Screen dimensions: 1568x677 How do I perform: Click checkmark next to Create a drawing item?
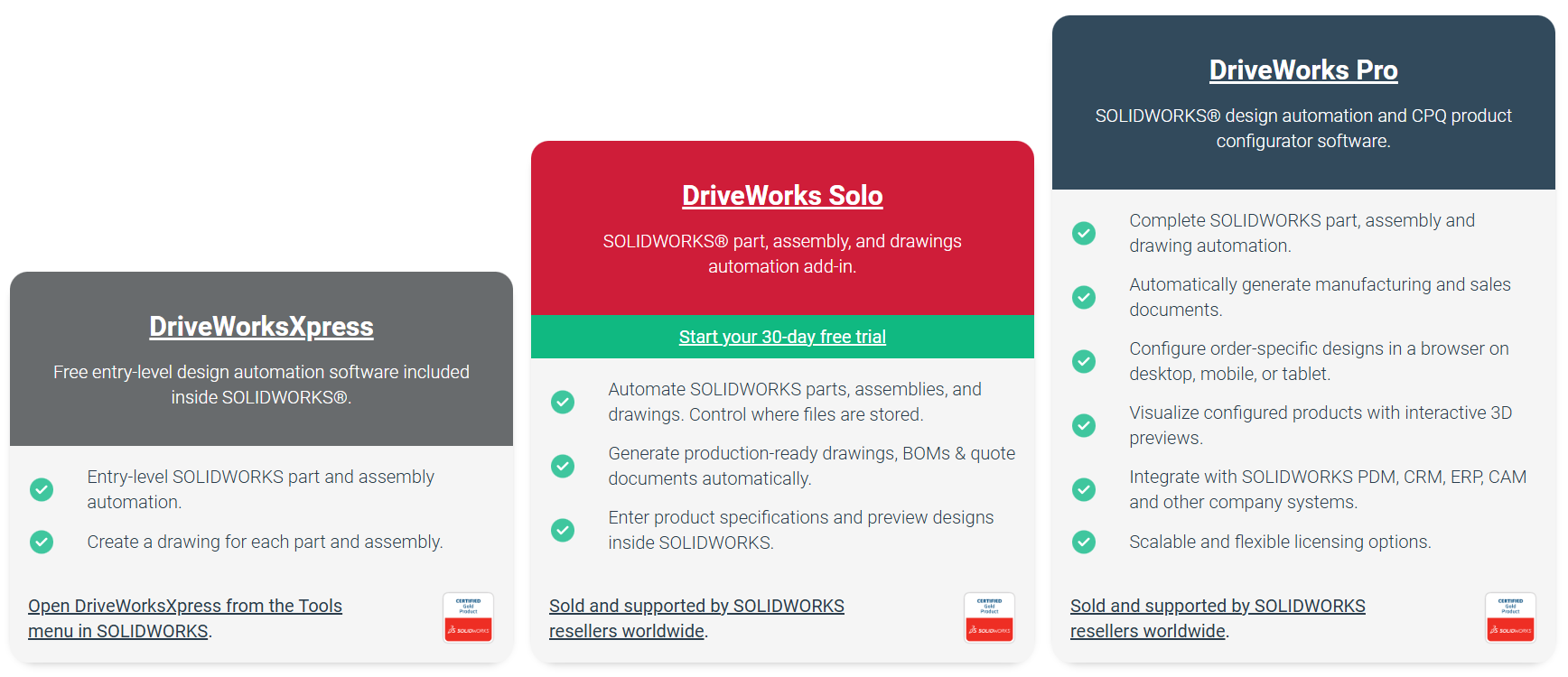pyautogui.click(x=42, y=542)
